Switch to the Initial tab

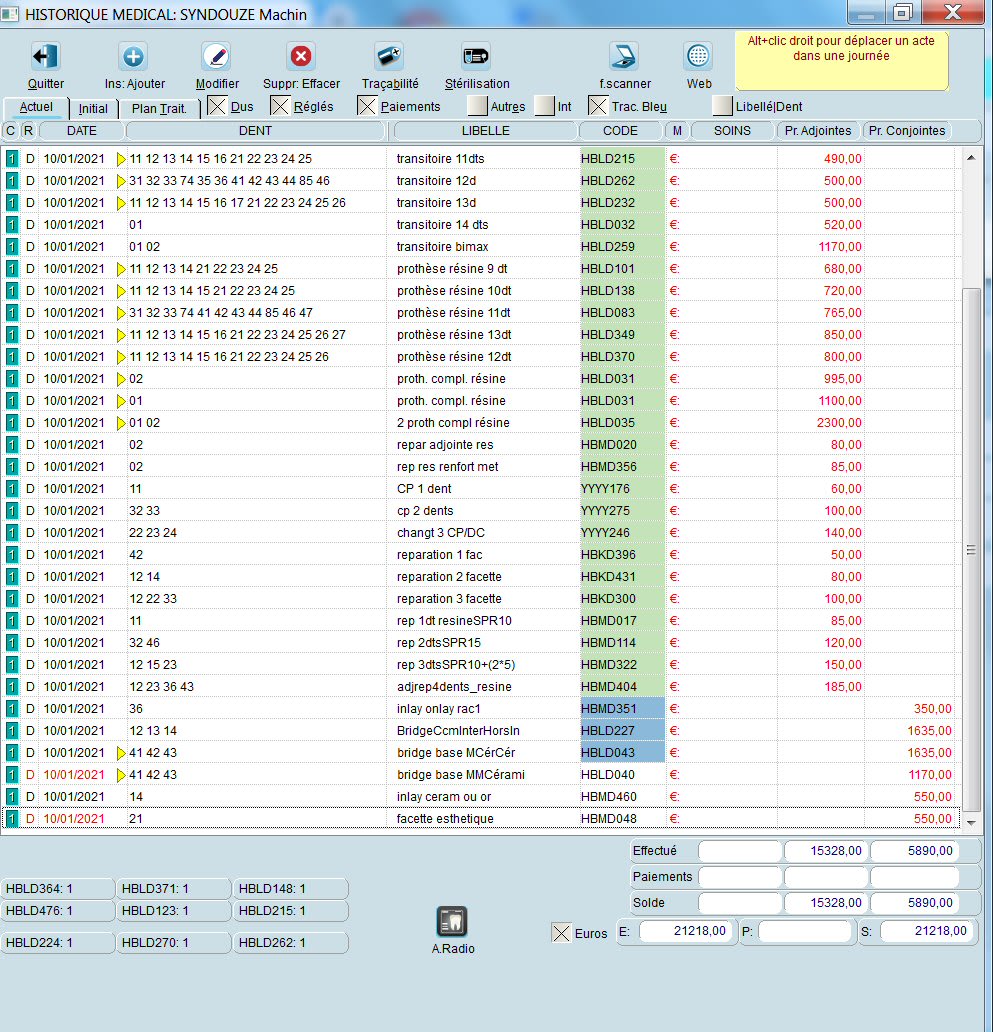(94, 108)
